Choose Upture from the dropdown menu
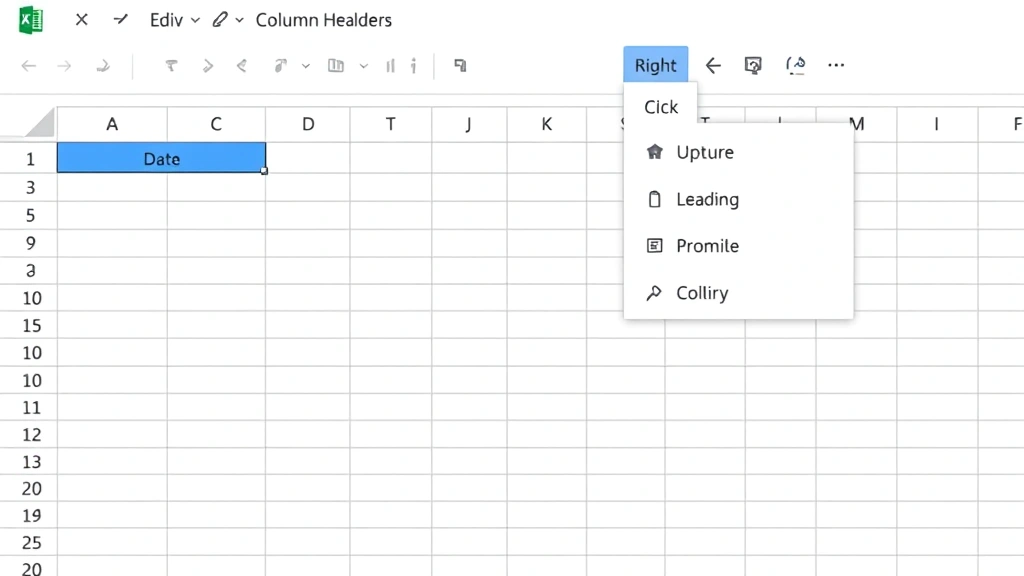Viewport: 1024px width, 576px height. [705, 153]
